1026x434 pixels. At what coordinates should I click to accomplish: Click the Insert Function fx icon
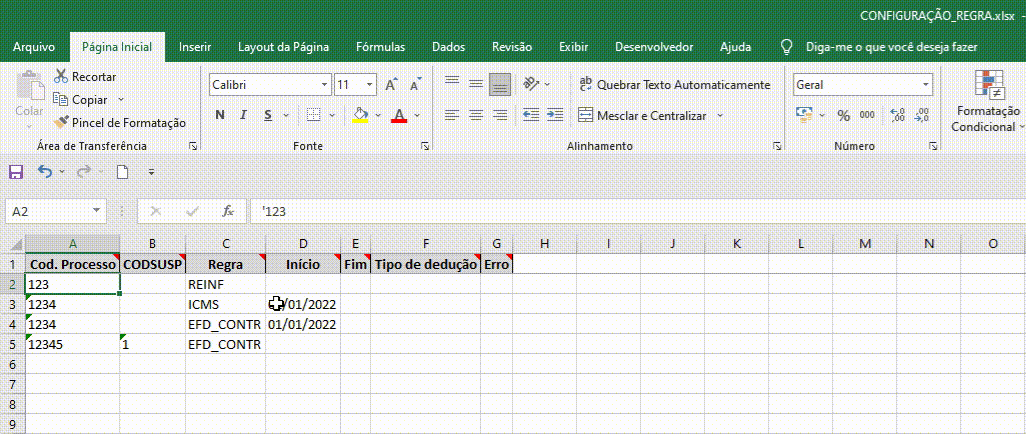(228, 211)
